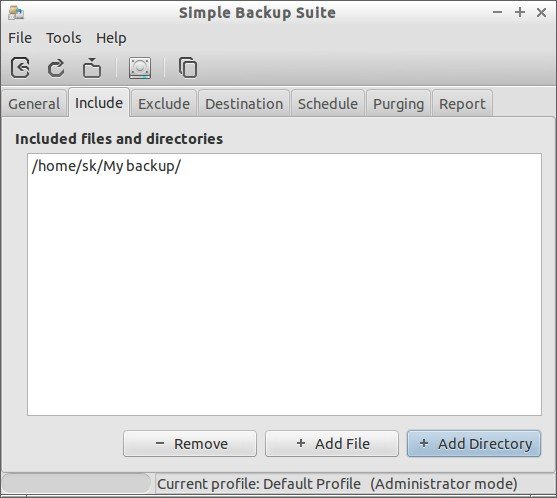
Task: Click the copy profiles toolbar icon
Action: (188, 67)
